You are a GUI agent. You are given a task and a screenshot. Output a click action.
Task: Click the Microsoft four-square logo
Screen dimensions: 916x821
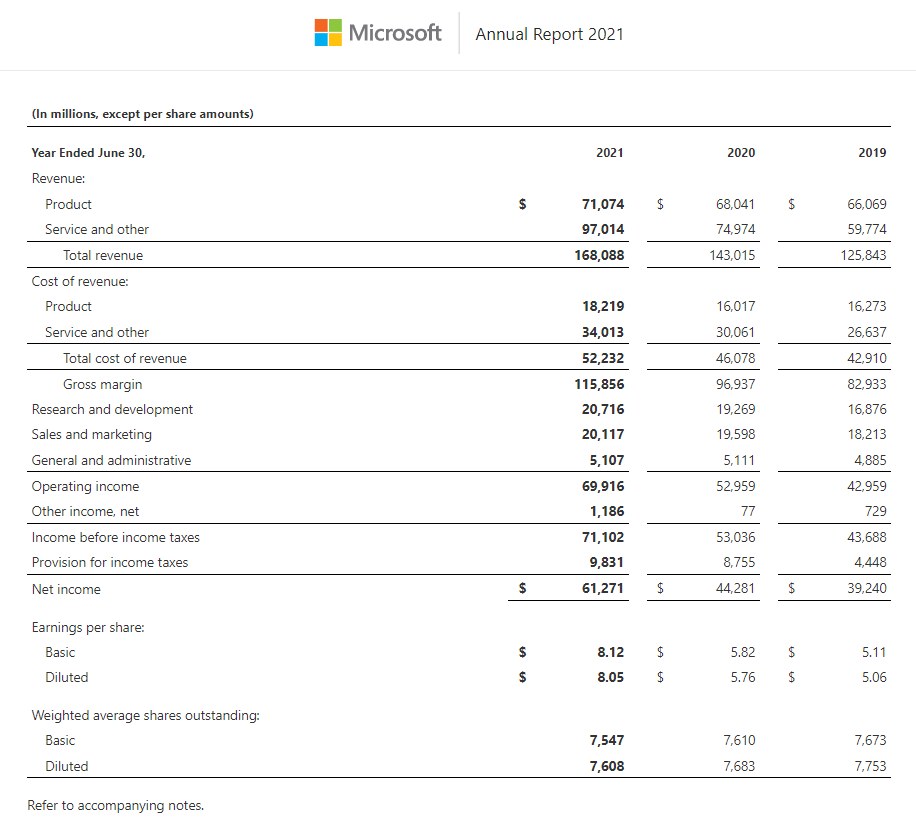tap(328, 33)
